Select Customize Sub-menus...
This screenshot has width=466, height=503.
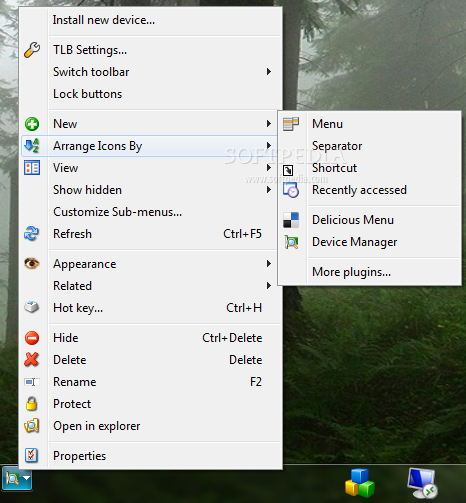[x=150, y=212]
